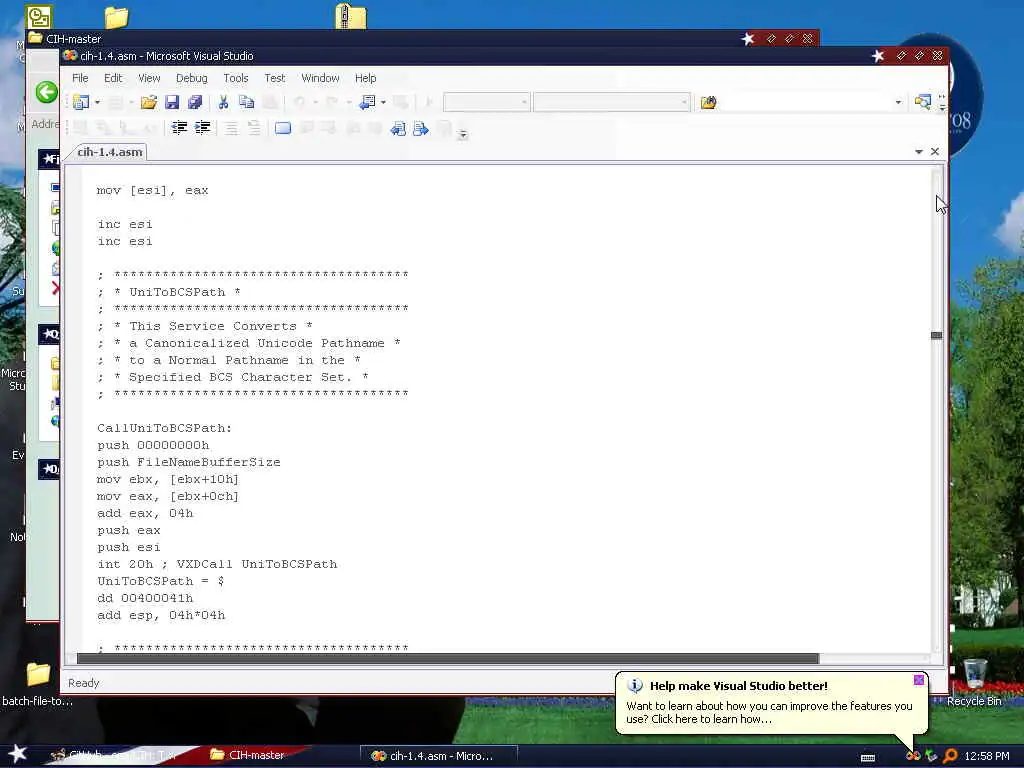Click the '; * UniToBCSPath *' comment line

pyautogui.click(x=168, y=292)
